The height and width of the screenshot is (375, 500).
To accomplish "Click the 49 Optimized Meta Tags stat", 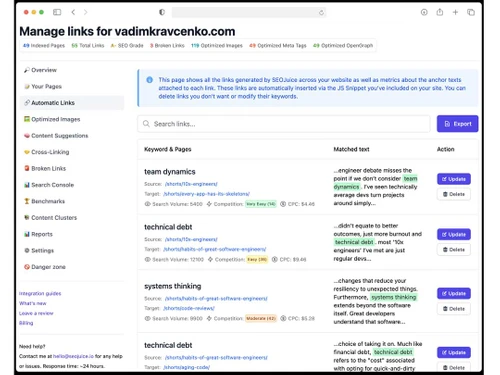I will coord(278,45).
